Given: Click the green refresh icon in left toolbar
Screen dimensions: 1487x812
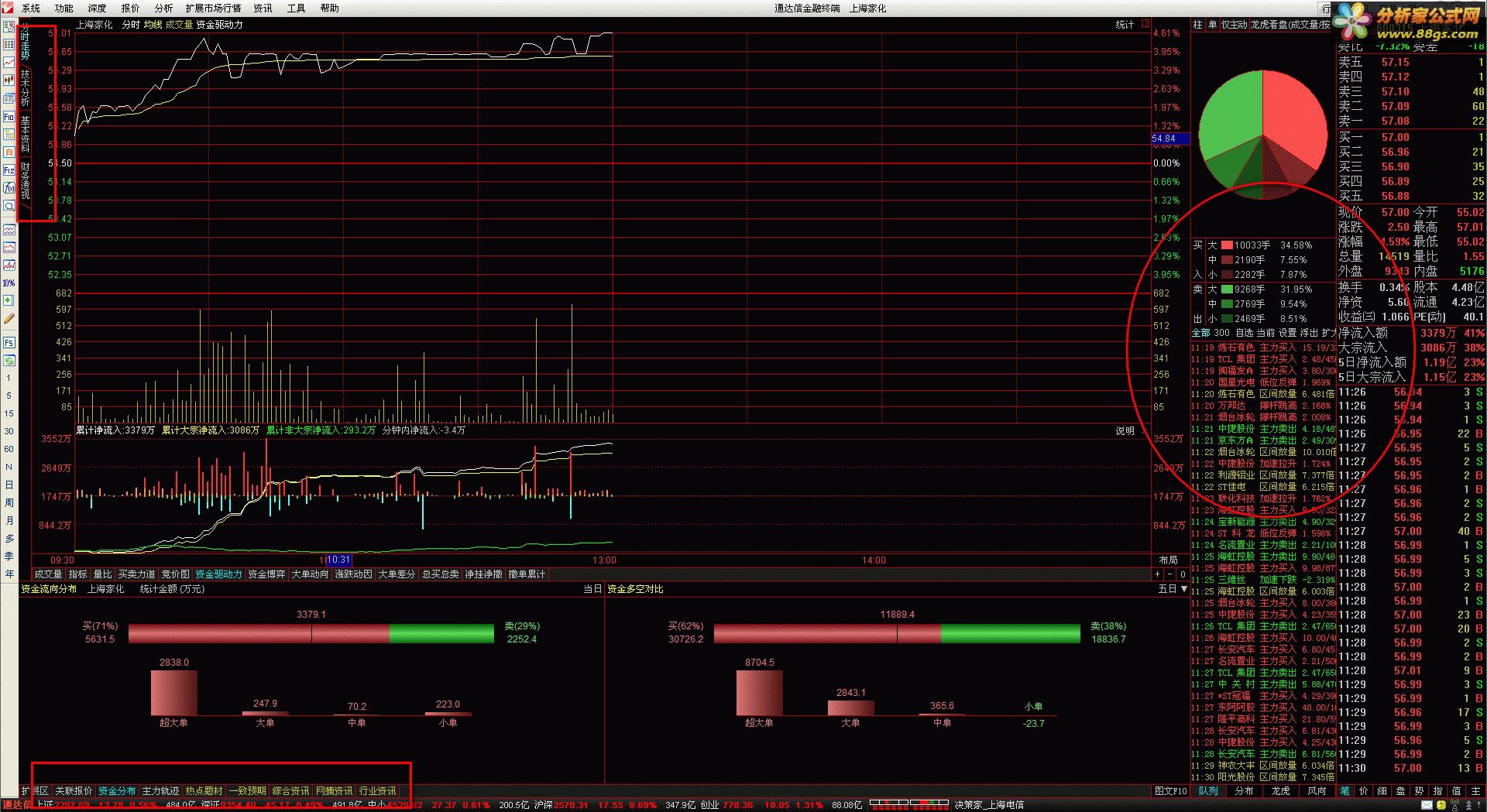Looking at the screenshot, I should coord(9,360).
